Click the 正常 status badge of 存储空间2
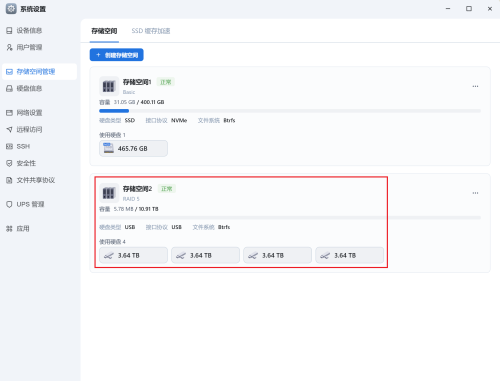Screen dimensions: 500x381 coord(167,189)
